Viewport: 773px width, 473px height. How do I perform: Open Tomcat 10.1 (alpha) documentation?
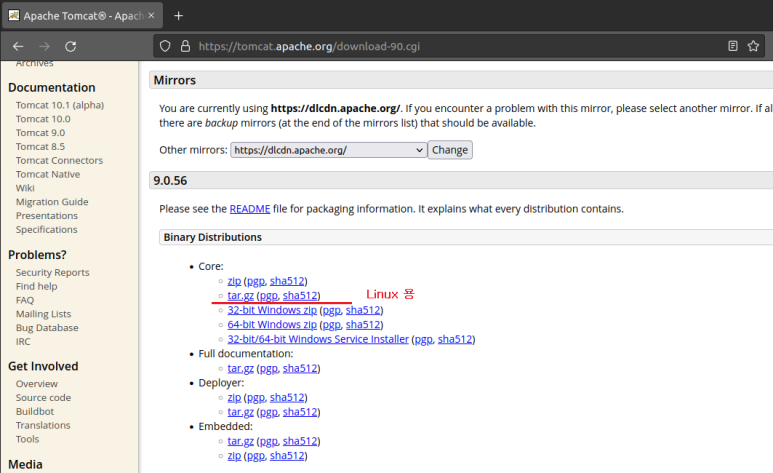[x=60, y=105]
